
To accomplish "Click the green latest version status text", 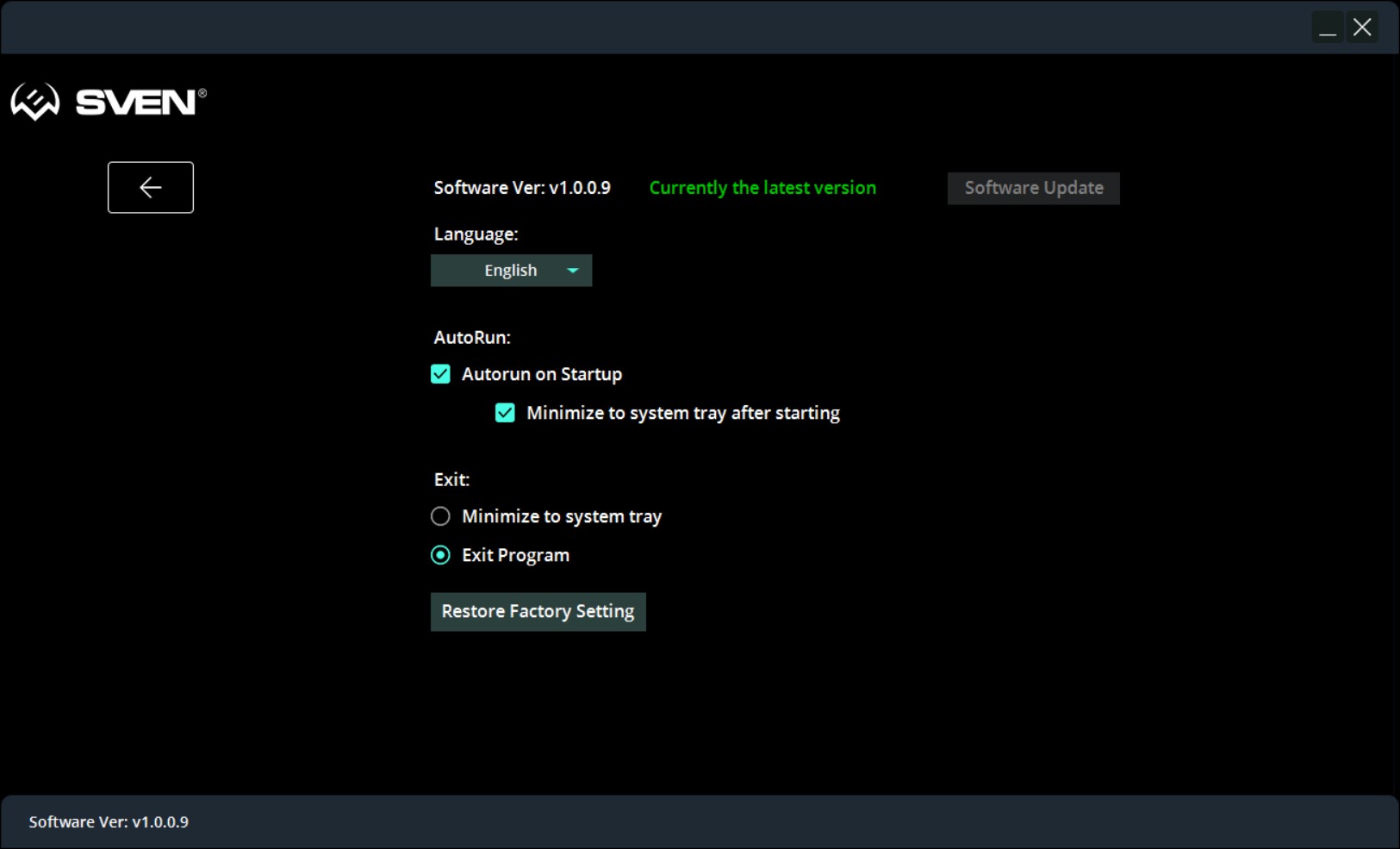I will tap(762, 188).
